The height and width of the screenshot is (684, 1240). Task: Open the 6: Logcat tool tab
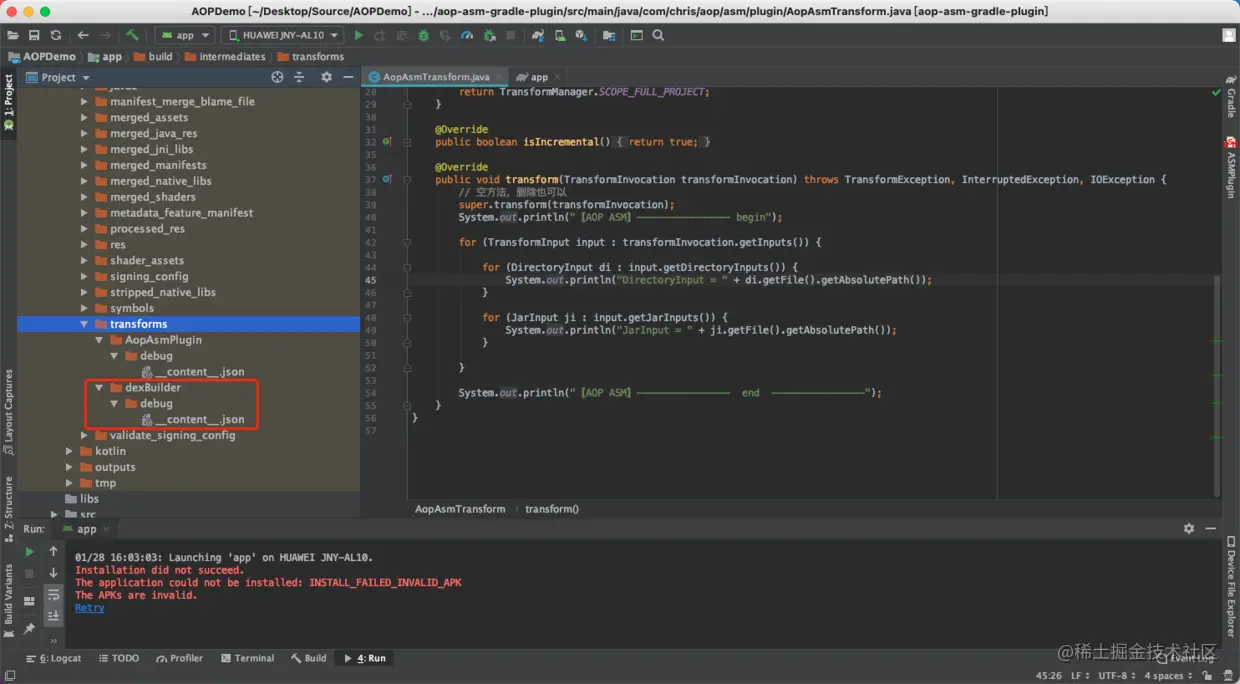(x=54, y=658)
